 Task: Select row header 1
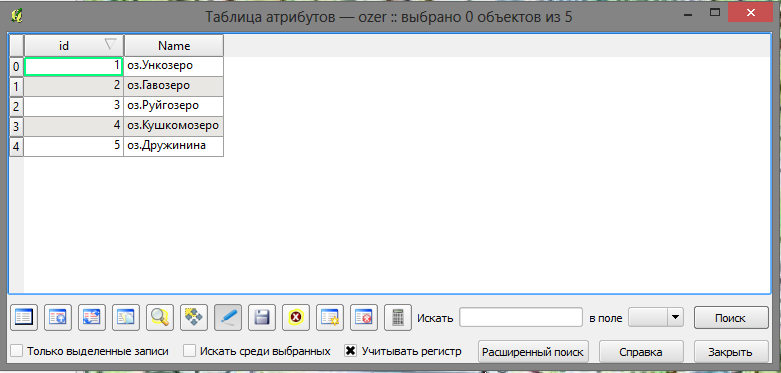[16, 86]
